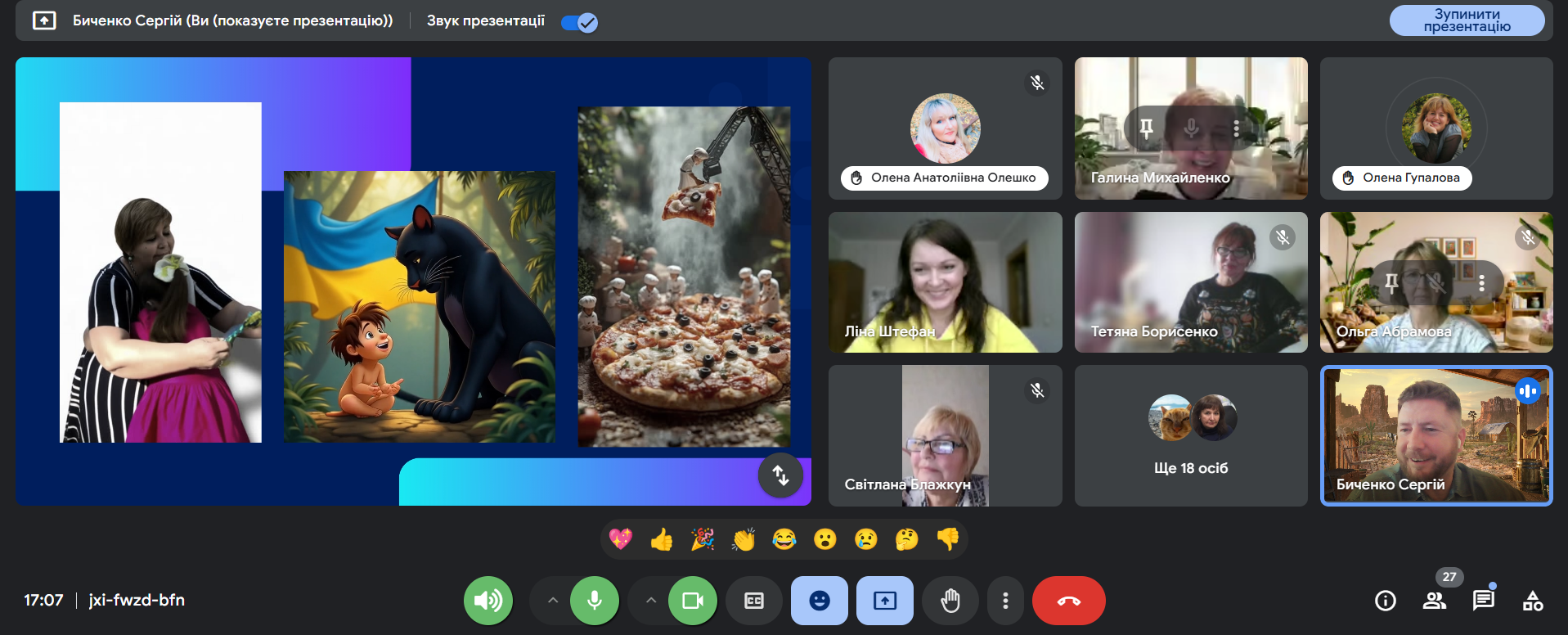The width and height of the screenshot is (1568, 635).
Task: Expand video settings chevron beside camera
Action: pos(651,601)
